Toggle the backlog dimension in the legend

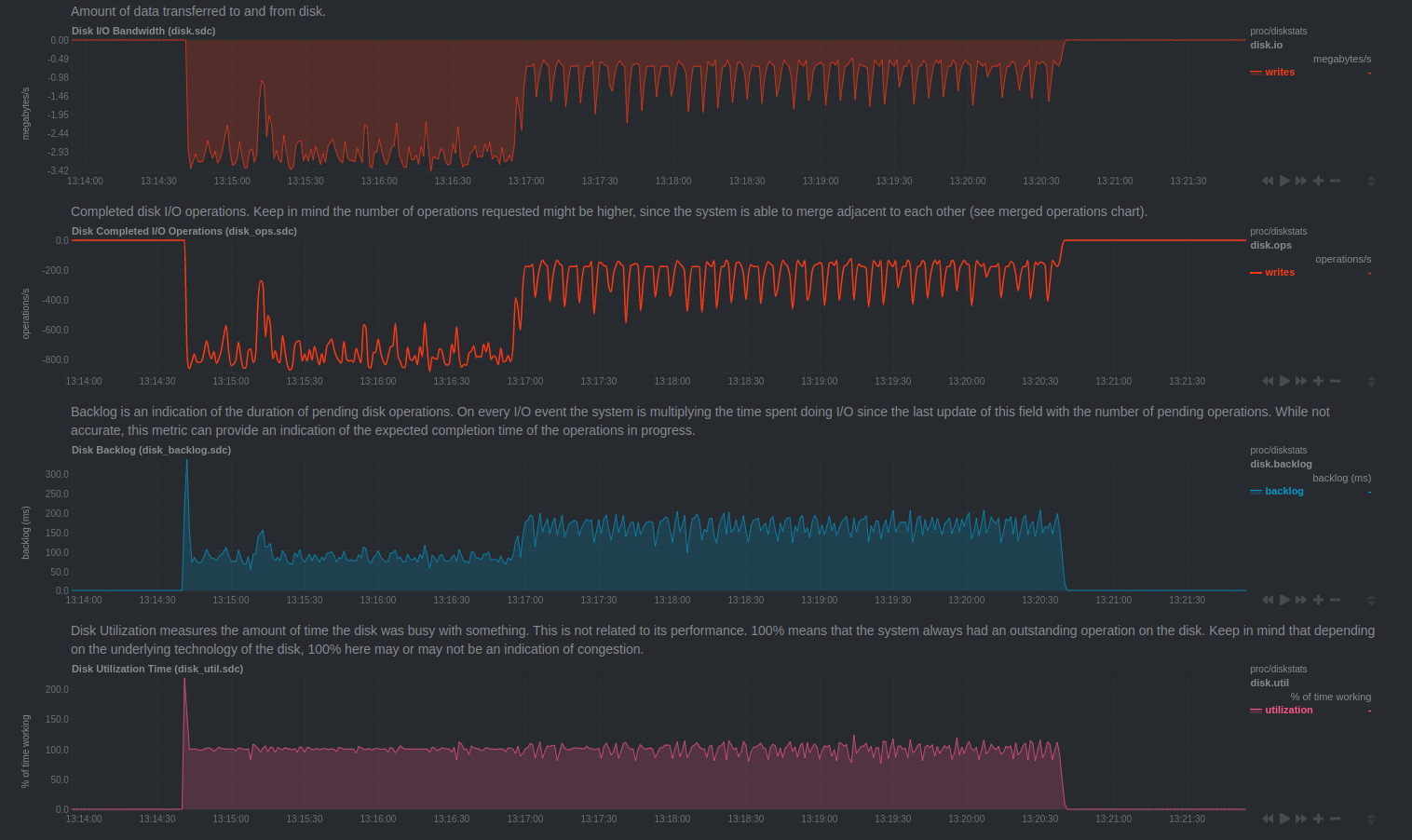[x=1283, y=491]
